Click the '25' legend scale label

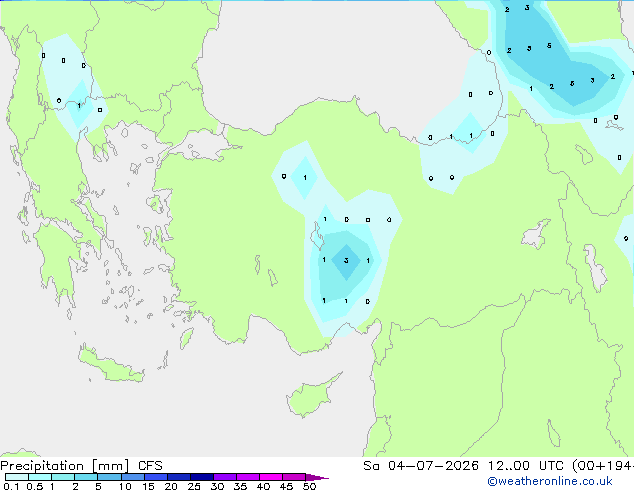click(194, 486)
